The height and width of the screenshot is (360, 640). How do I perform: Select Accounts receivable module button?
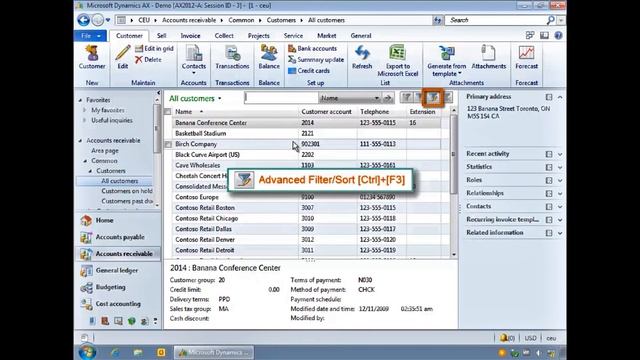(x=118, y=253)
